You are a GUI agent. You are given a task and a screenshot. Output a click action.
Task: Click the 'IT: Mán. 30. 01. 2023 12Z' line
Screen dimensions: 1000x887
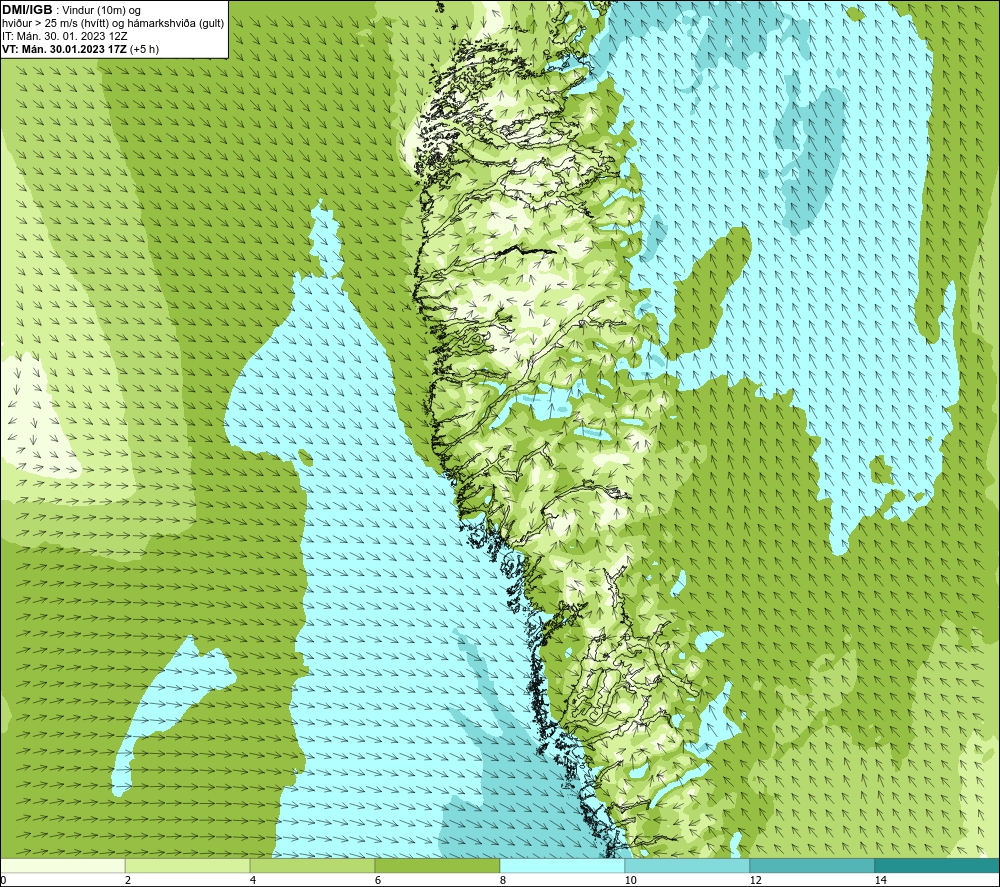pos(64,36)
